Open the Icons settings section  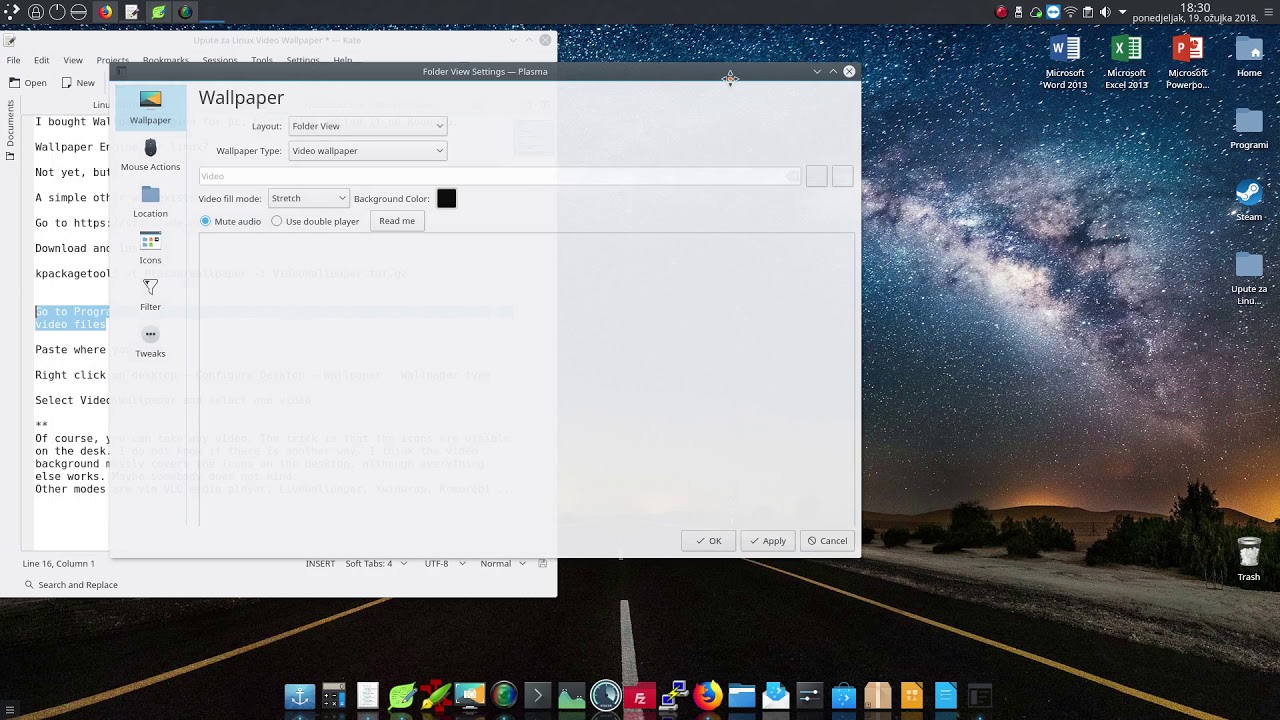(150, 248)
